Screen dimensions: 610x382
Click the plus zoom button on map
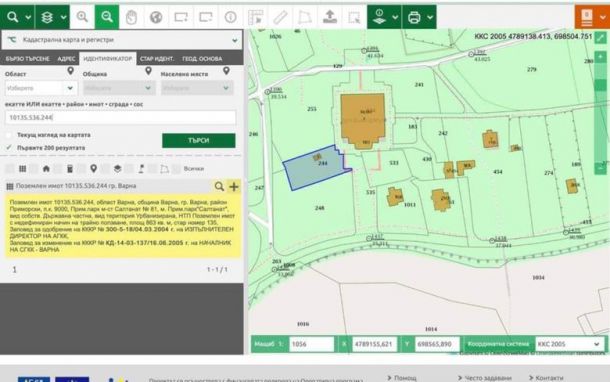coord(601,57)
